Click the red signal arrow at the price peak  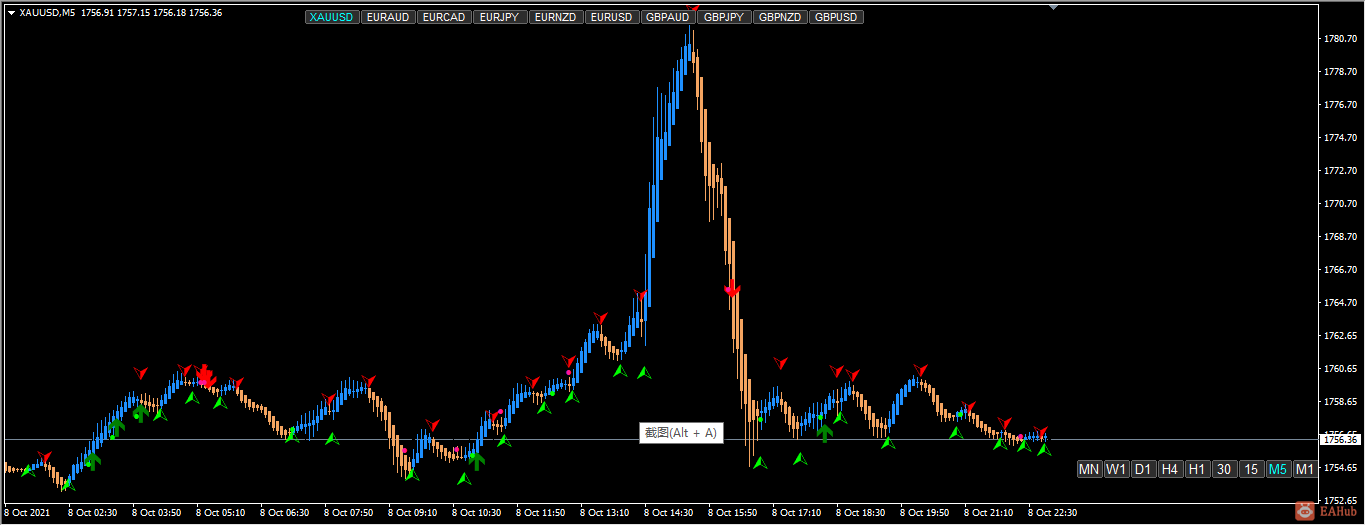click(695, 8)
